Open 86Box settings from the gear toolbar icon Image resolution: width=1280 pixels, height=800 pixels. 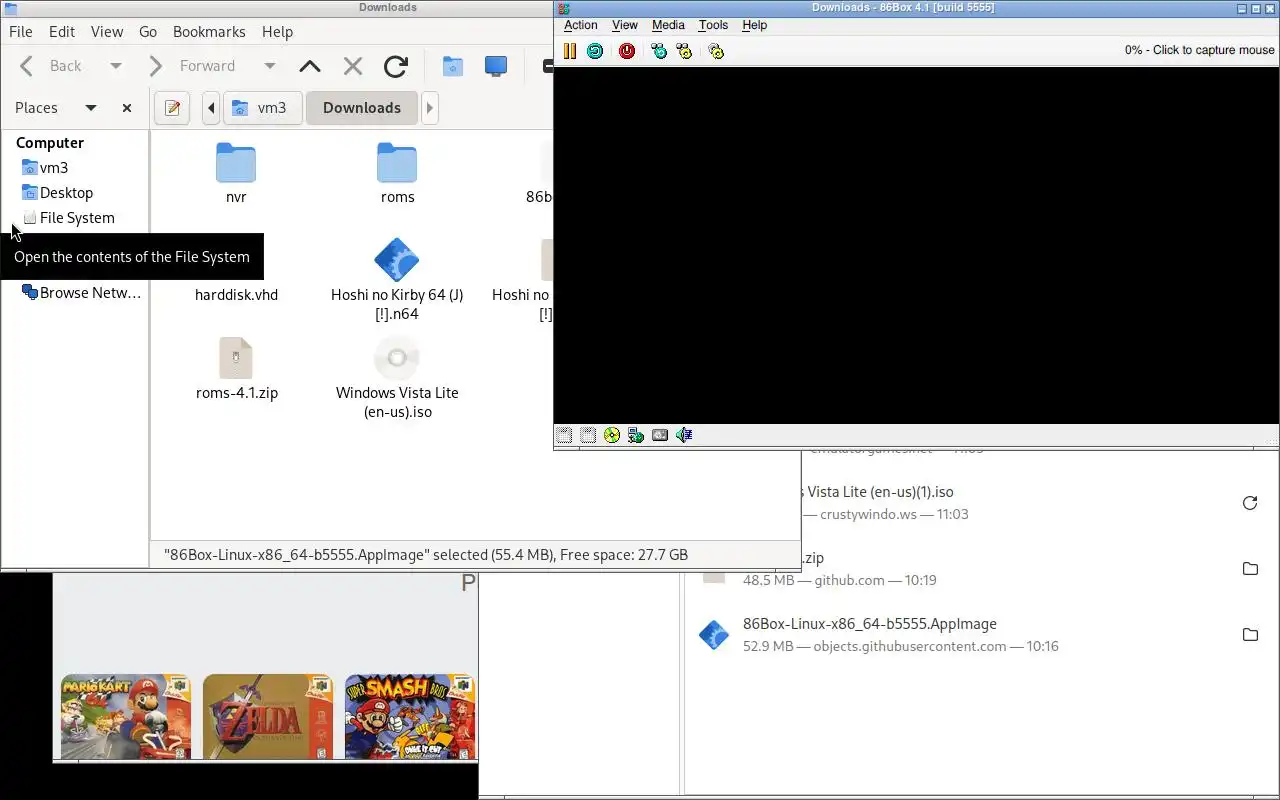pos(716,51)
